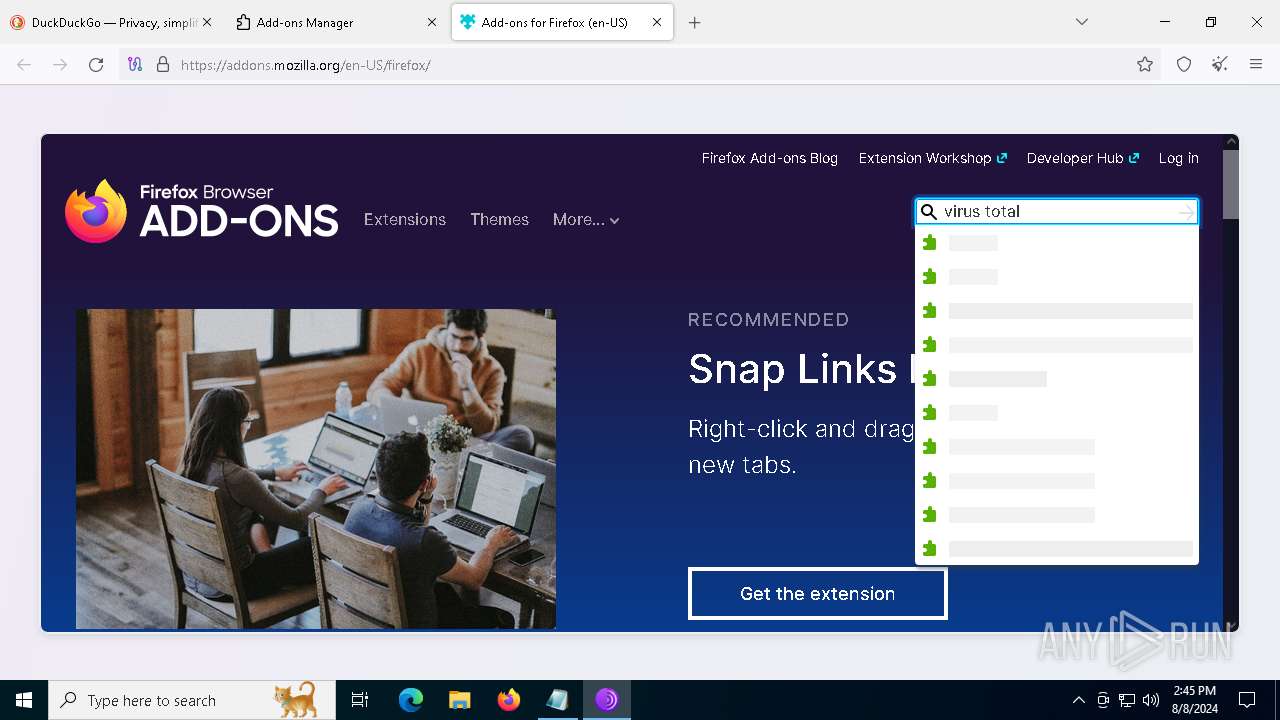
Task: Close the Add-ons Manager tab
Action: click(432, 22)
